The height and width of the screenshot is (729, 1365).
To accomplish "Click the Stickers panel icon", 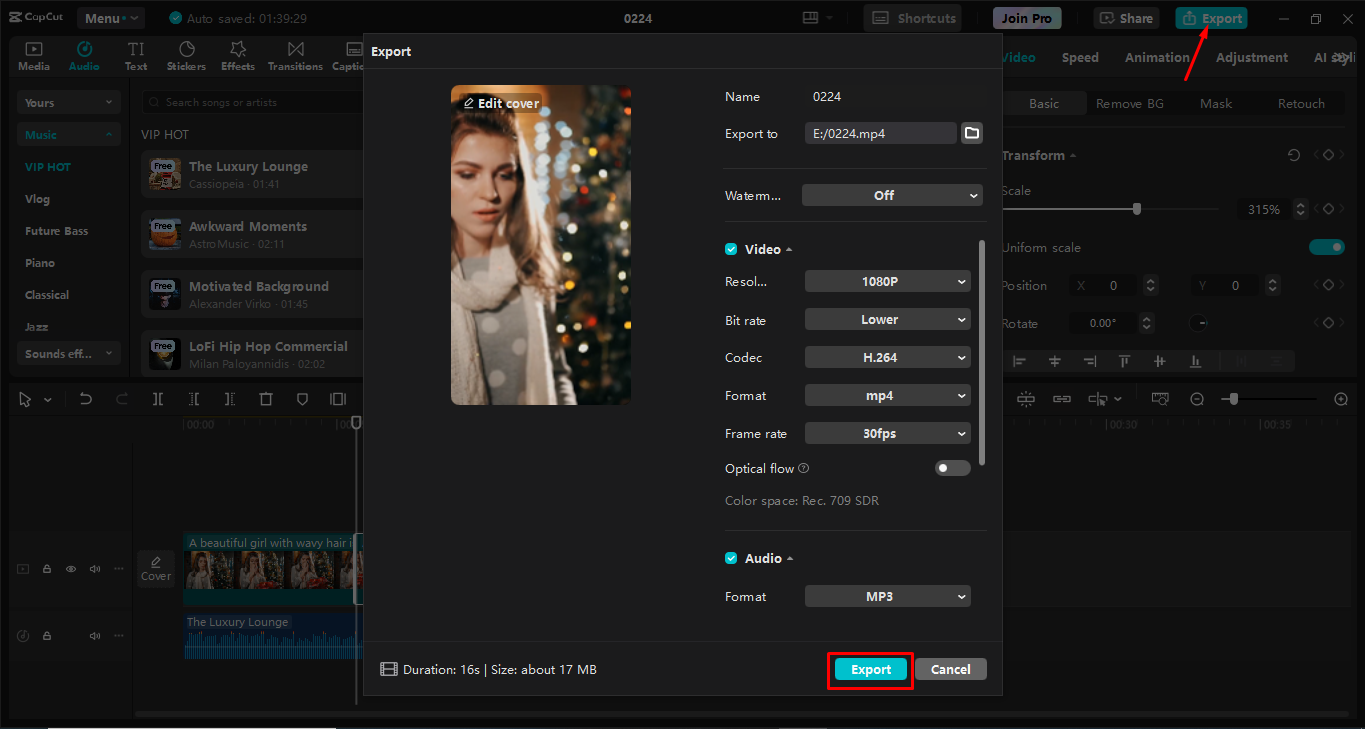I will [186, 56].
